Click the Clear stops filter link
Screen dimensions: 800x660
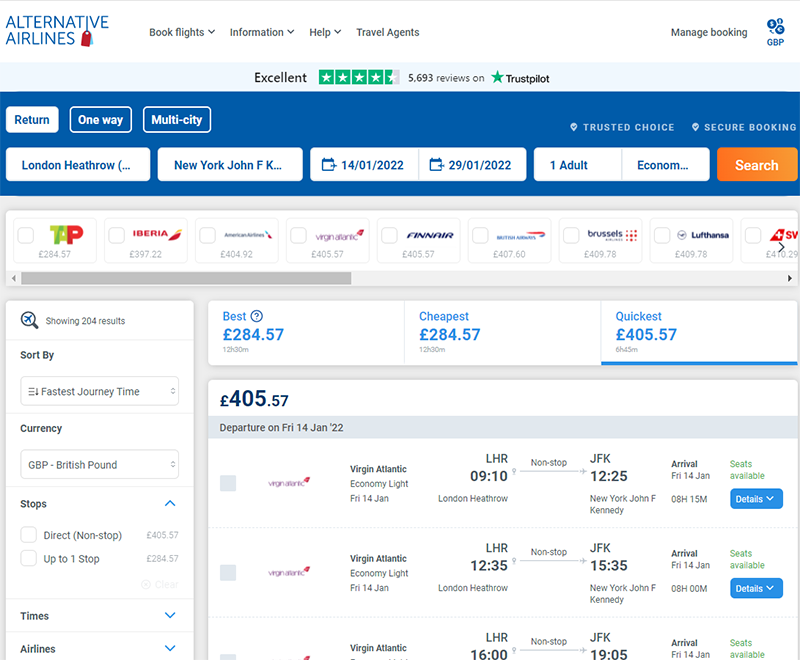160,585
